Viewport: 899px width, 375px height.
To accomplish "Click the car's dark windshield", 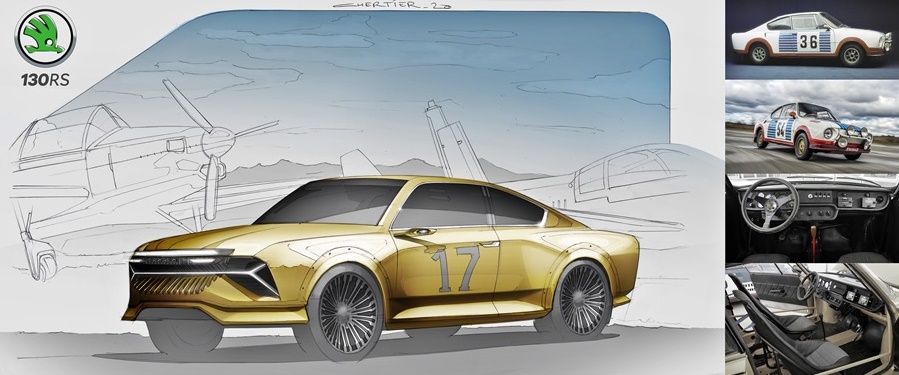I will (331, 201).
